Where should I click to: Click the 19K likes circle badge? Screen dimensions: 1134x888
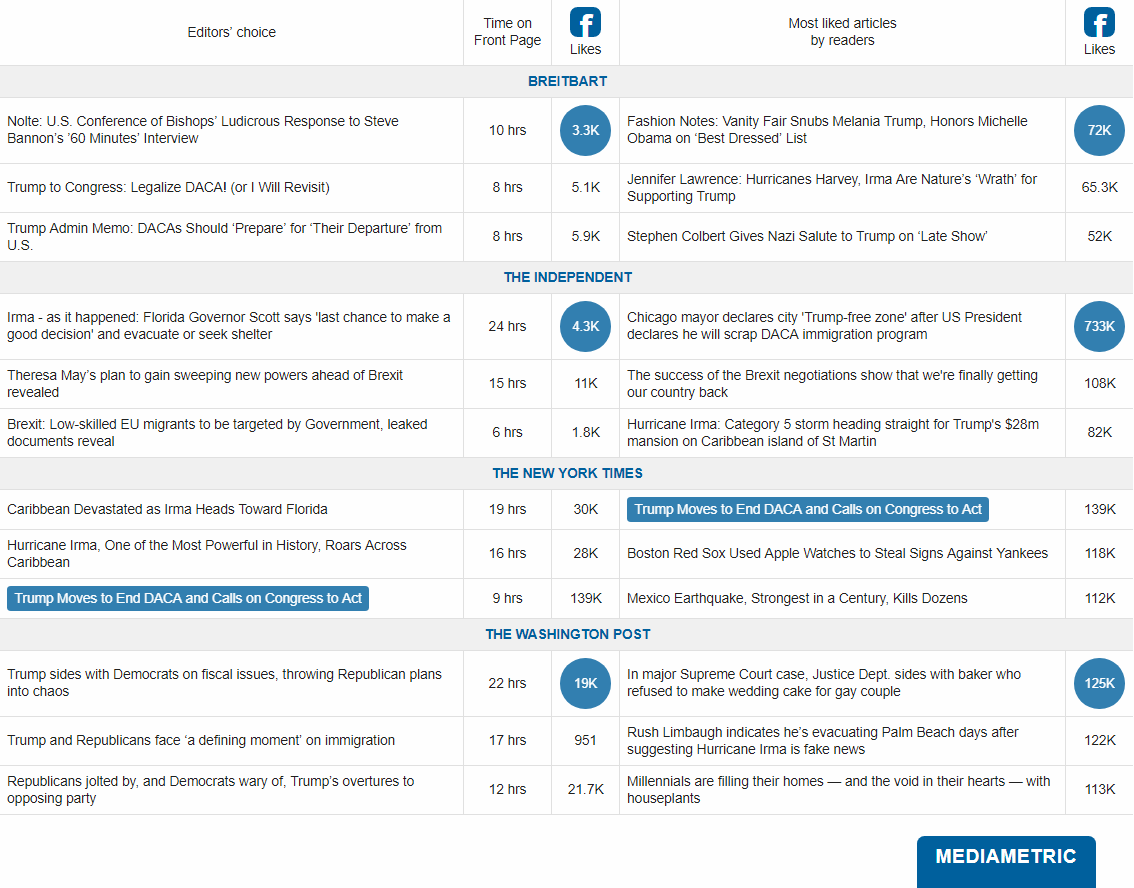[x=585, y=683]
